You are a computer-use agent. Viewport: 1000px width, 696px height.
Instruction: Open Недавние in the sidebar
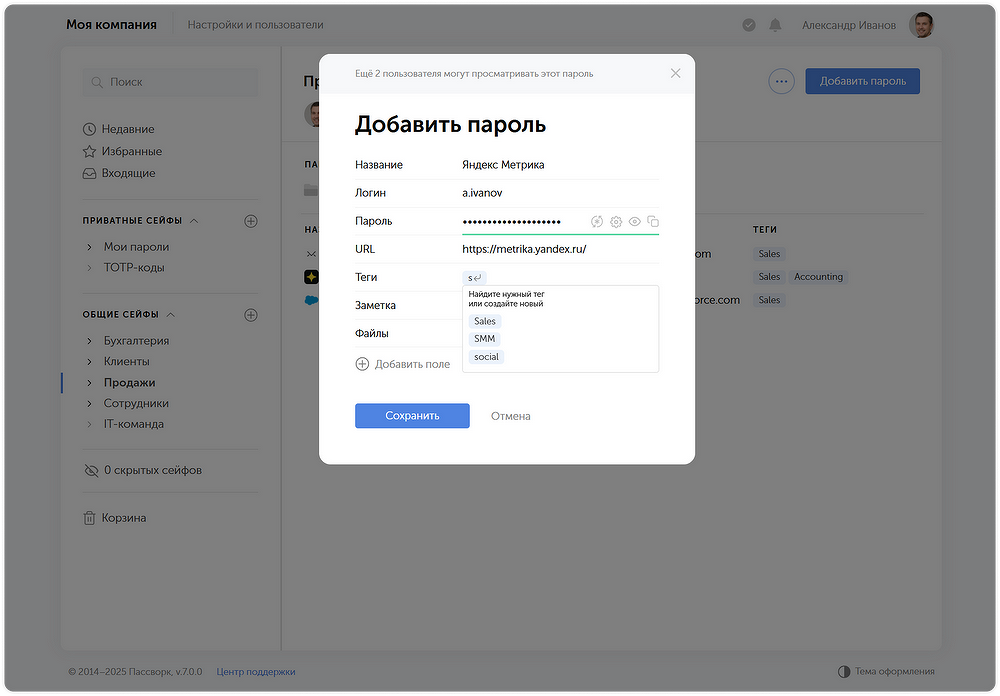tap(128, 129)
